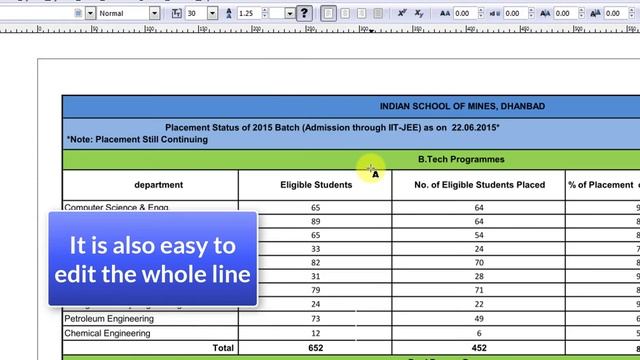Open the font family list icon
The height and width of the screenshot is (360, 640).
tap(78, 13)
